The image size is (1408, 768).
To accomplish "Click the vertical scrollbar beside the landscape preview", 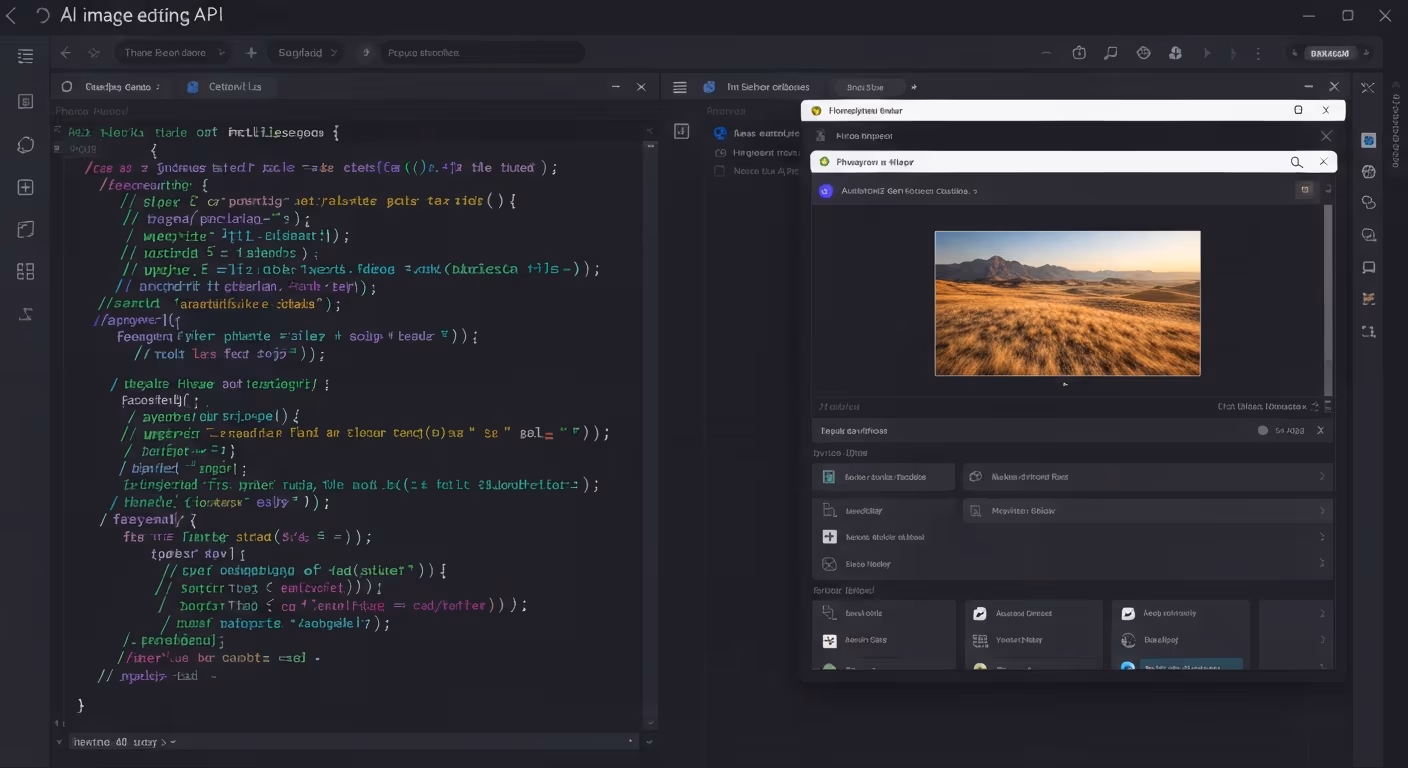I will (x=1328, y=300).
